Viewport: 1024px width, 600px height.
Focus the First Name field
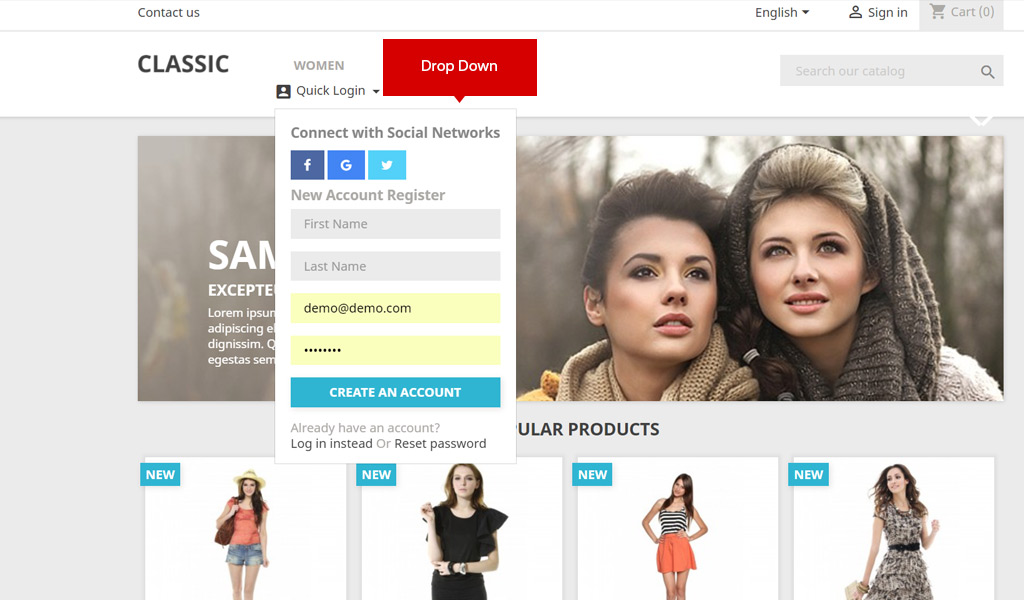click(395, 224)
